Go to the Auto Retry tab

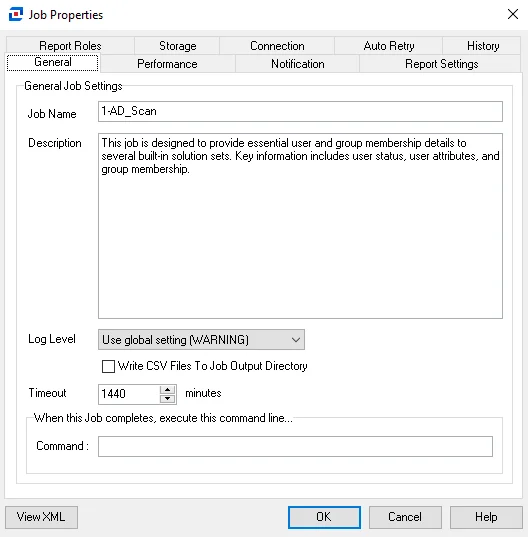click(389, 46)
